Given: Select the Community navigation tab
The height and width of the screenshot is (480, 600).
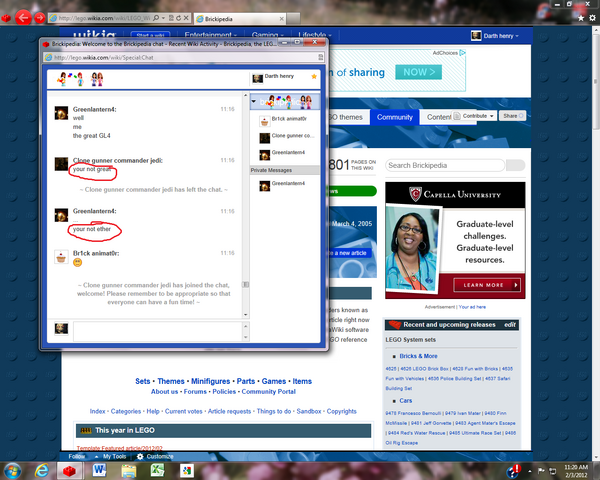Looking at the screenshot, I should [395, 117].
